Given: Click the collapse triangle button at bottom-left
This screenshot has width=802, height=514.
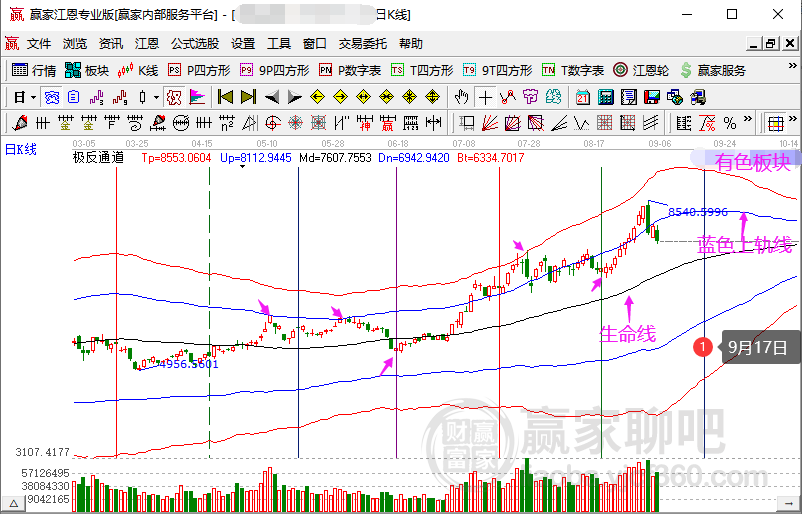Looking at the screenshot, I should [12, 503].
